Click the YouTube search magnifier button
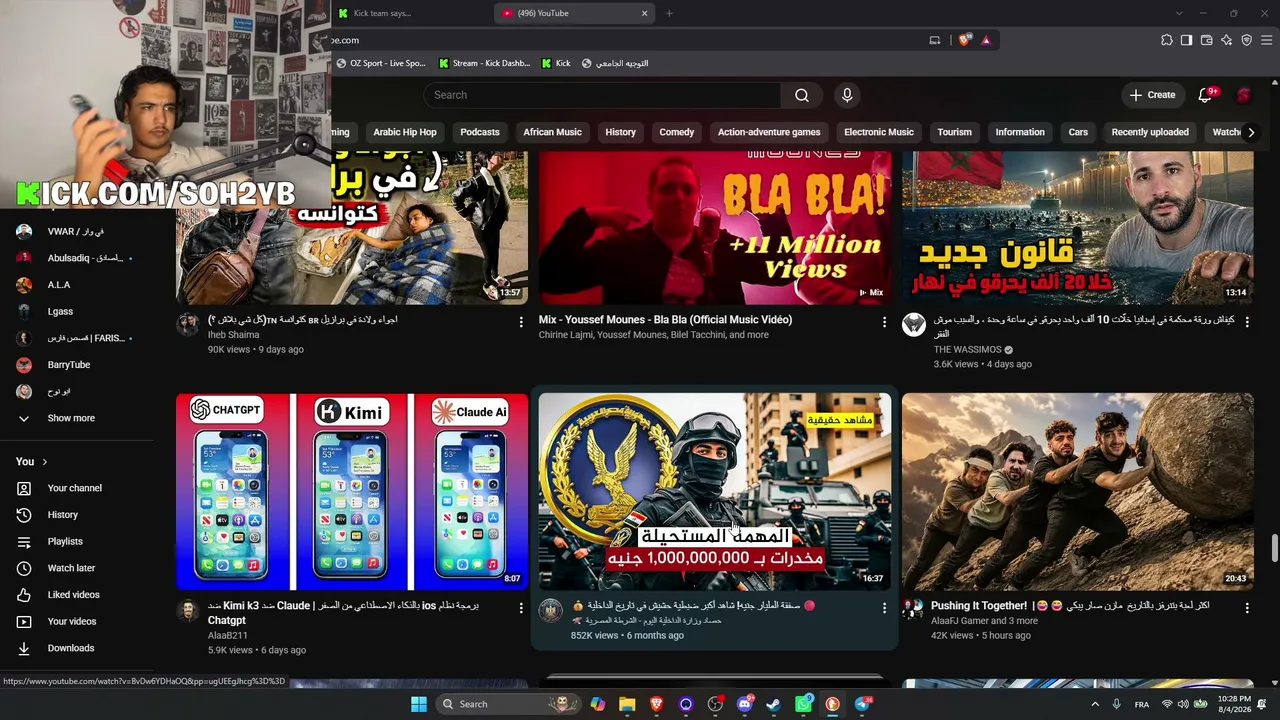Image resolution: width=1280 pixels, height=720 pixels. [x=802, y=95]
